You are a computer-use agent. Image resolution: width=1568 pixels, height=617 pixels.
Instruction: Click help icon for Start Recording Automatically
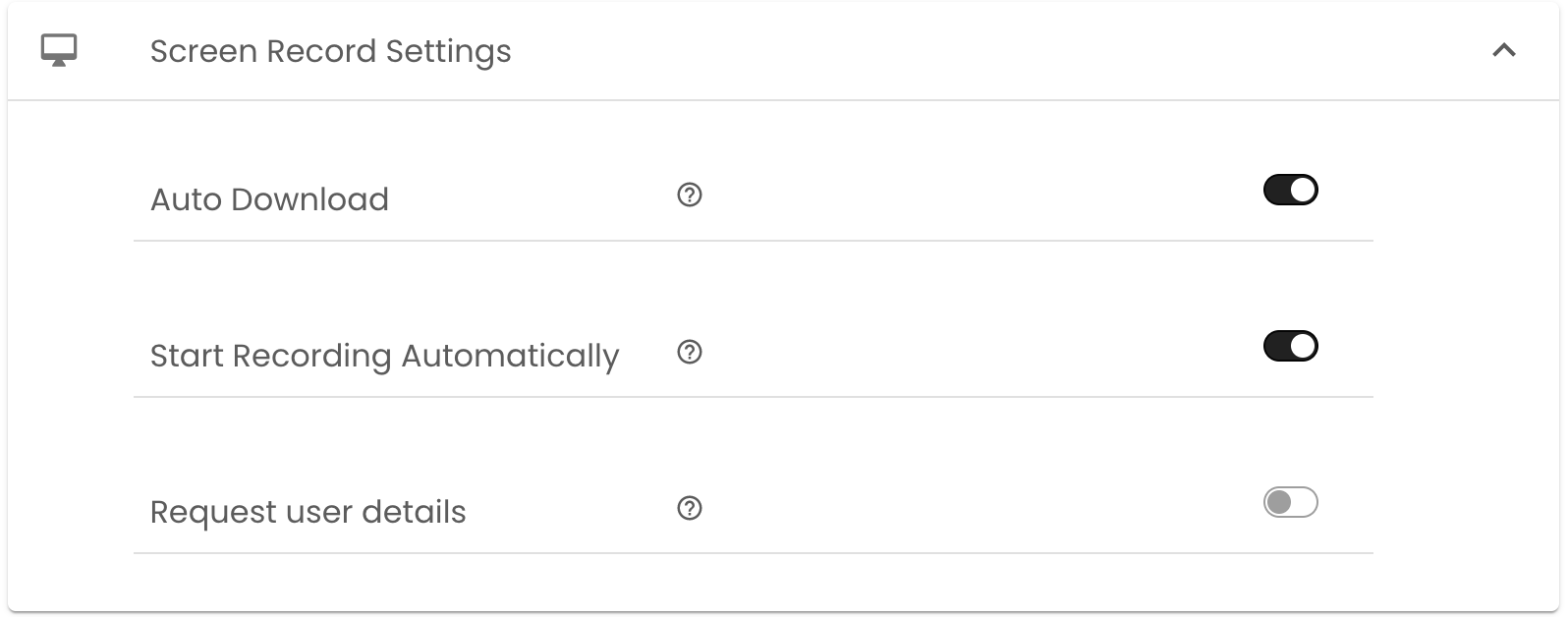tap(690, 352)
